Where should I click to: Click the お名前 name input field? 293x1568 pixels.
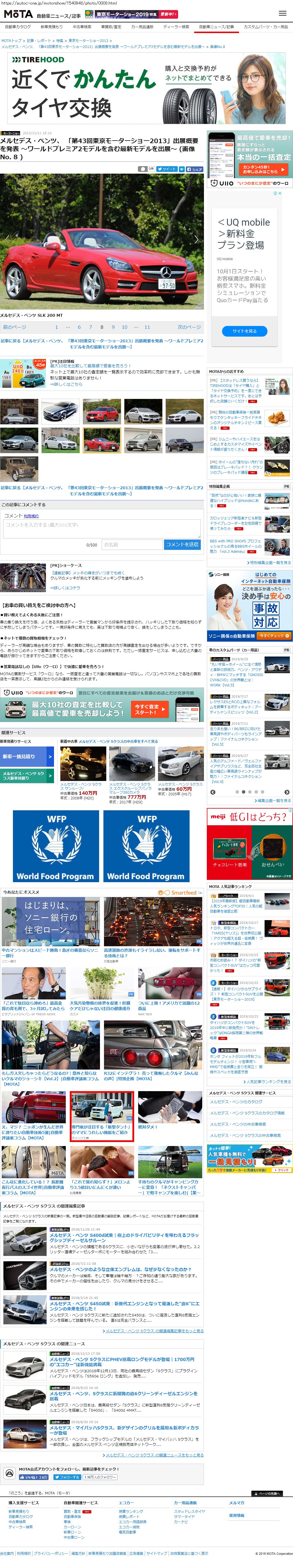tap(131, 545)
